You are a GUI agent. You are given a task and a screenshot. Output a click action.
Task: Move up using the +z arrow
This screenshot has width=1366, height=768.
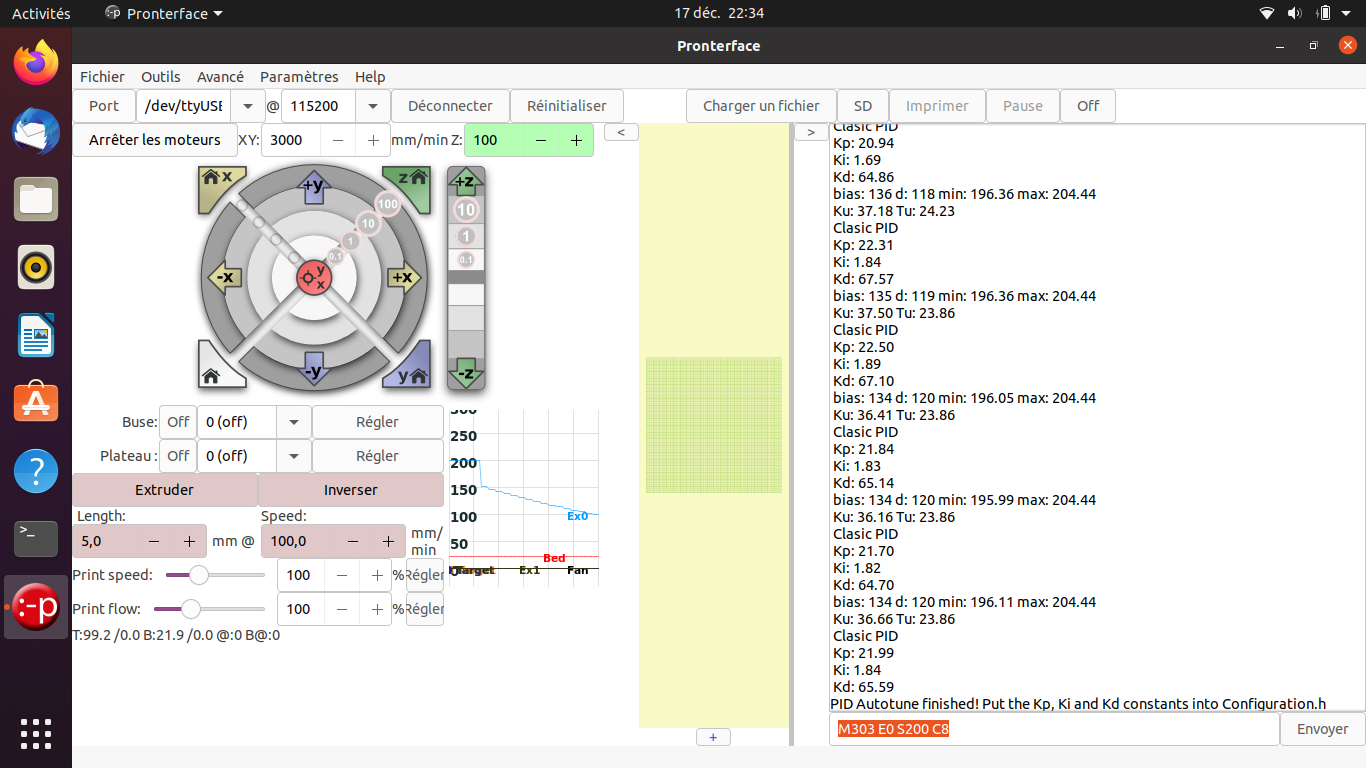[465, 181]
